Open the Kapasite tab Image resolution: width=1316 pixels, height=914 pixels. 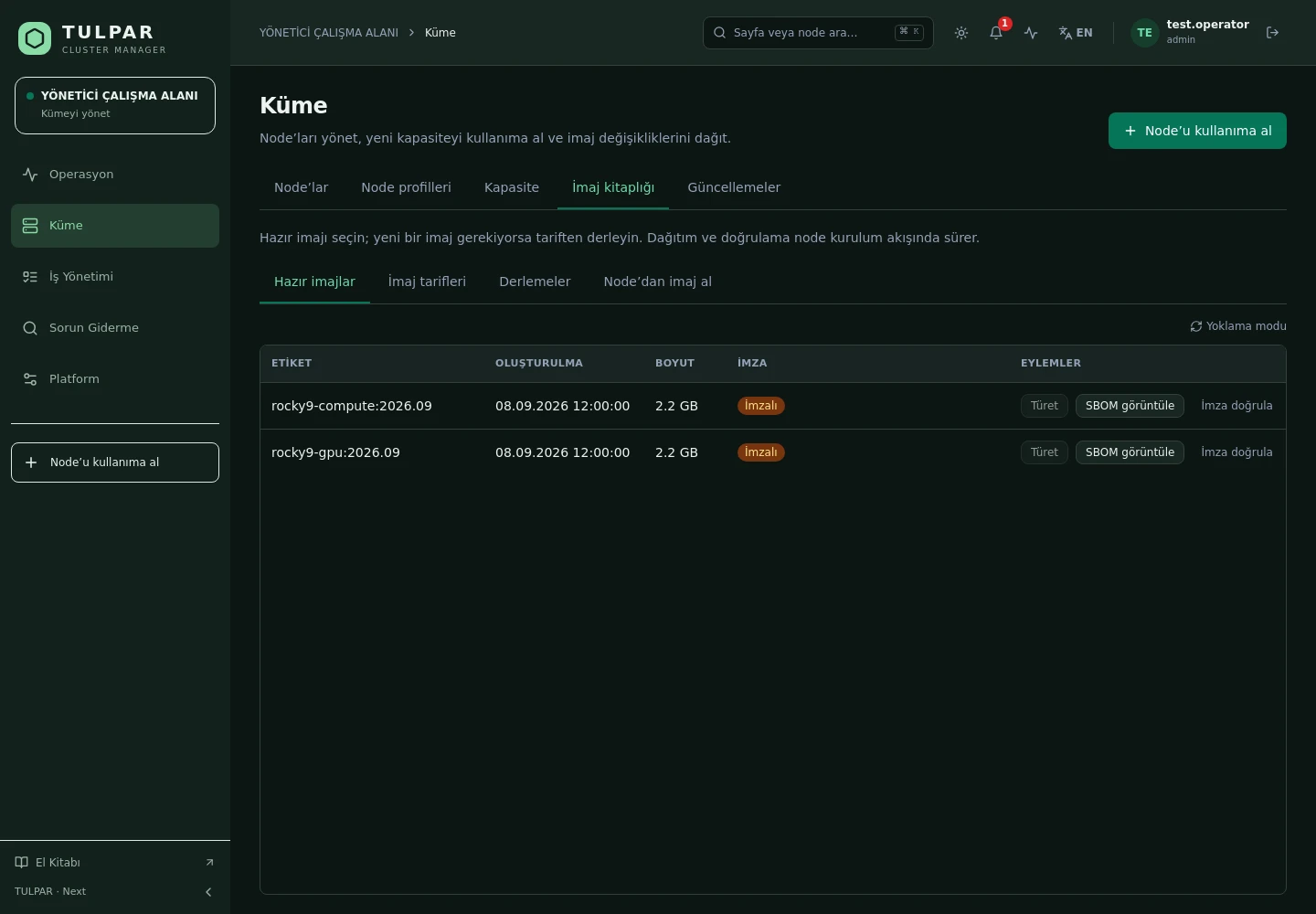pyautogui.click(x=512, y=187)
